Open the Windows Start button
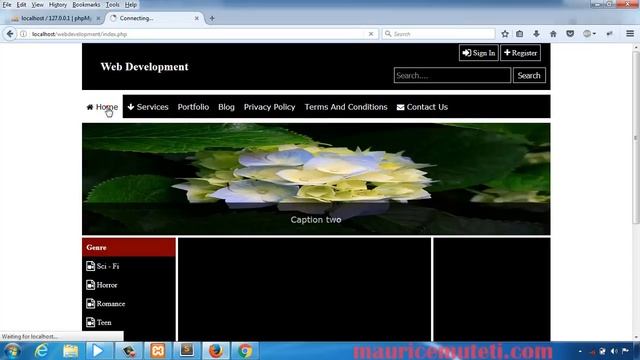This screenshot has height=360, width=640. pyautogui.click(x=12, y=351)
